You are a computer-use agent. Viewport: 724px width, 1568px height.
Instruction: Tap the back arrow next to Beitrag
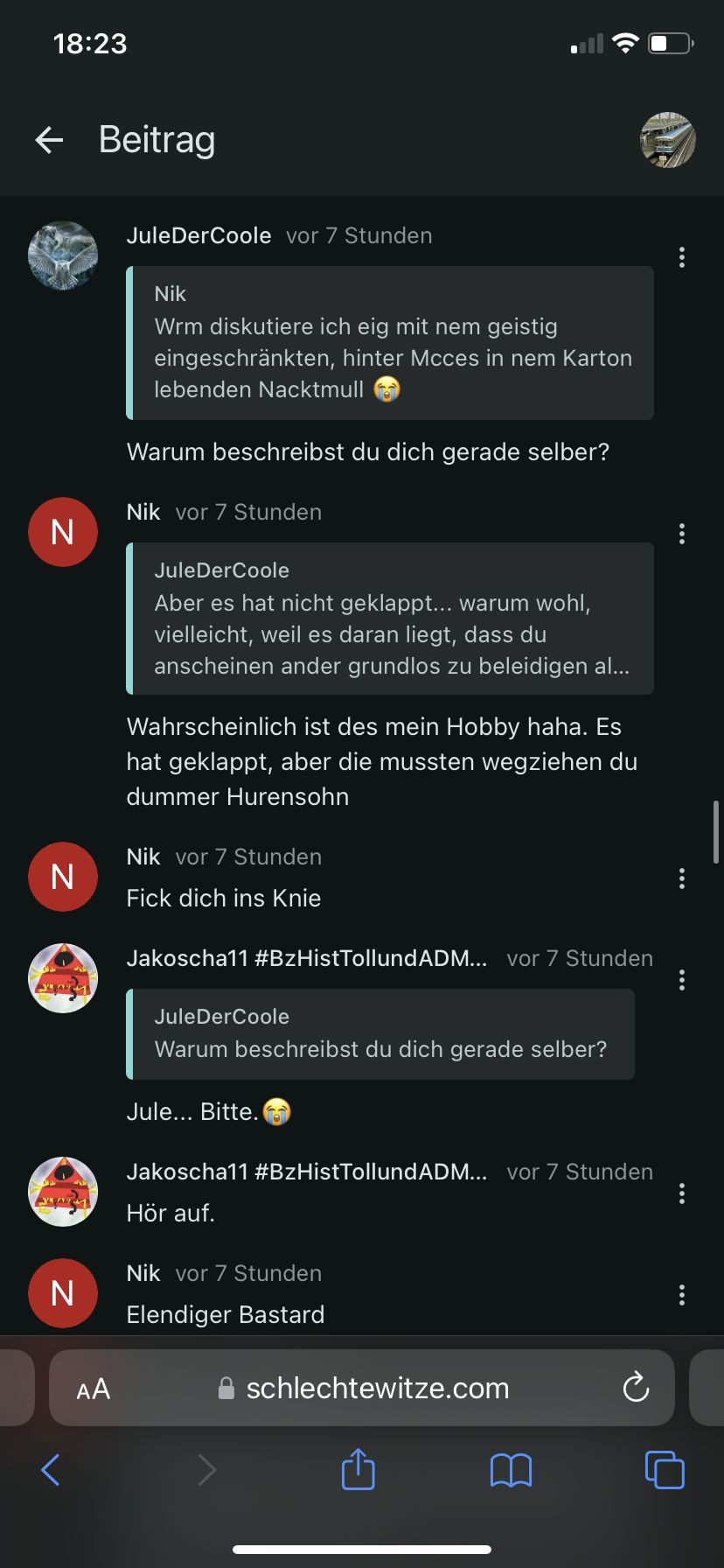[50, 140]
